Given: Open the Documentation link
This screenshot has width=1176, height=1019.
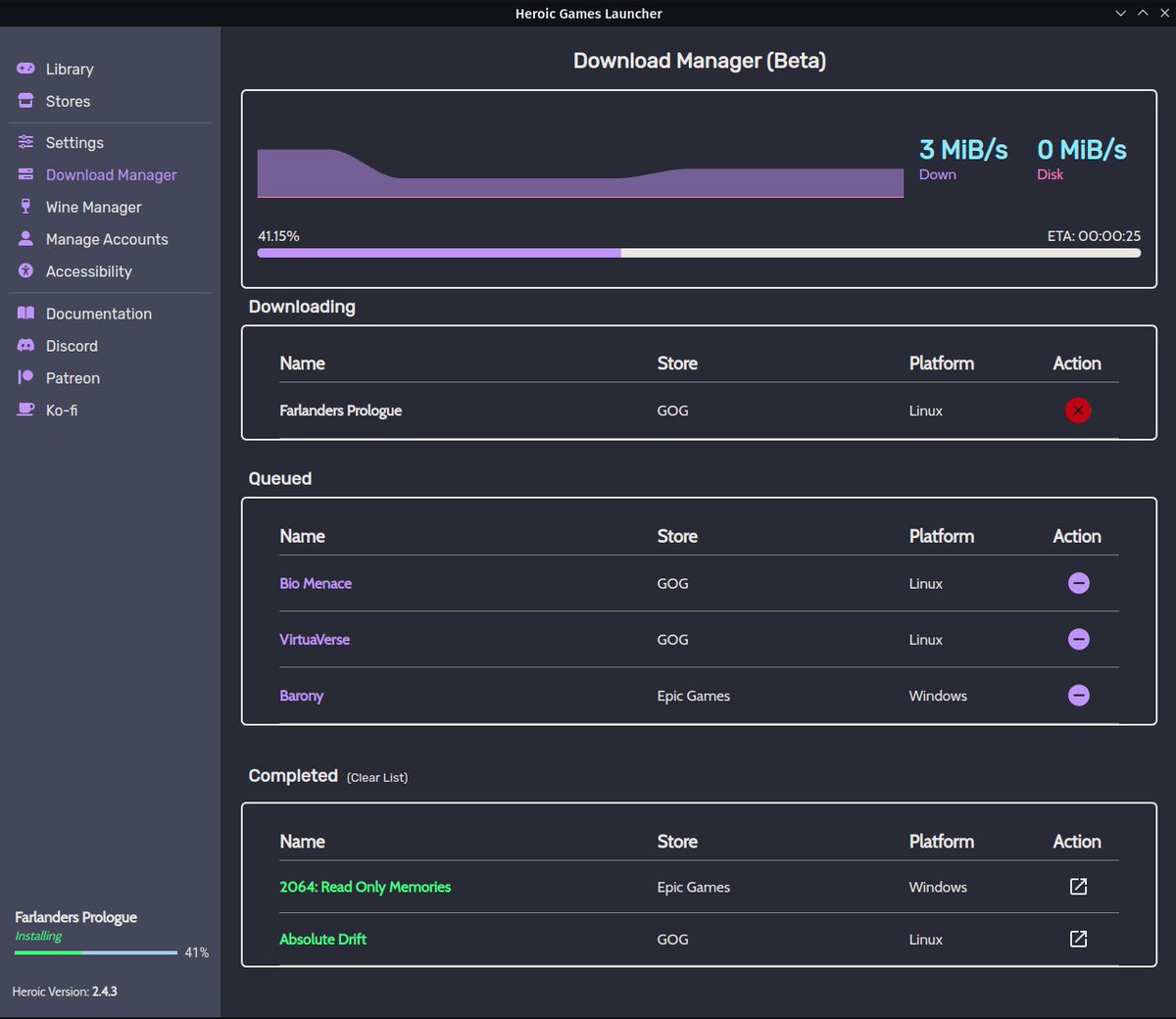Looking at the screenshot, I should click(x=99, y=314).
